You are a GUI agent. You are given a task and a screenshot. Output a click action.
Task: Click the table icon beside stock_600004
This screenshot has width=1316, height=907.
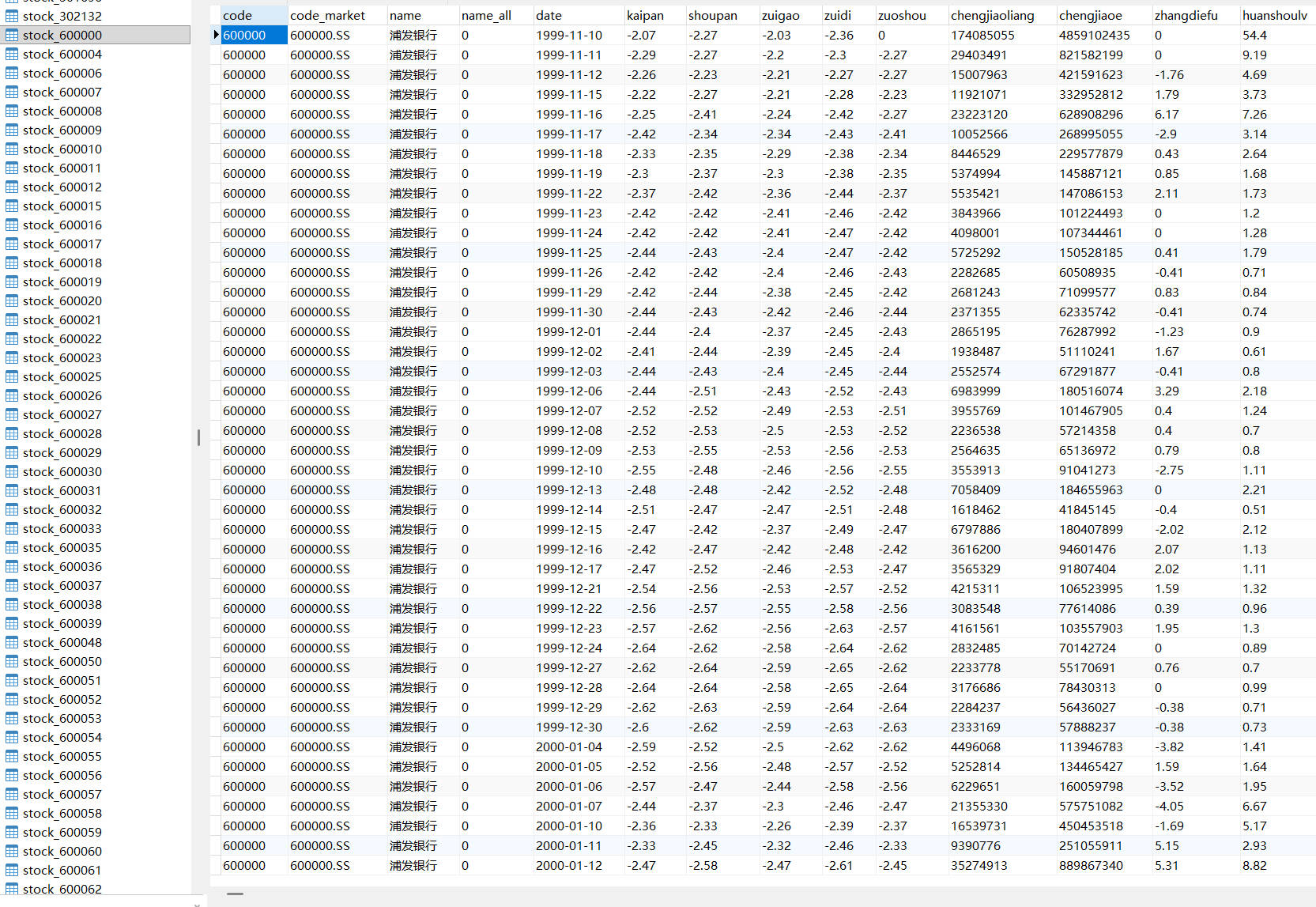tap(12, 54)
